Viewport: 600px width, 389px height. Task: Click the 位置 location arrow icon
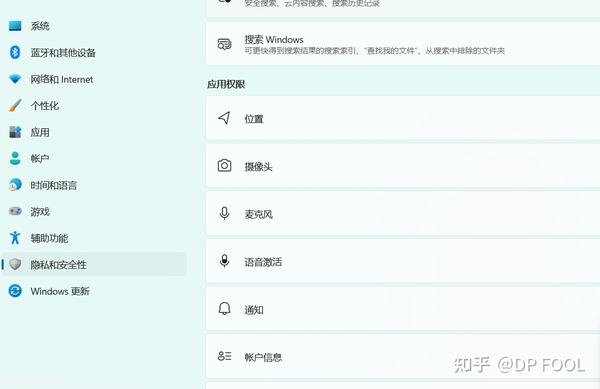(224, 118)
